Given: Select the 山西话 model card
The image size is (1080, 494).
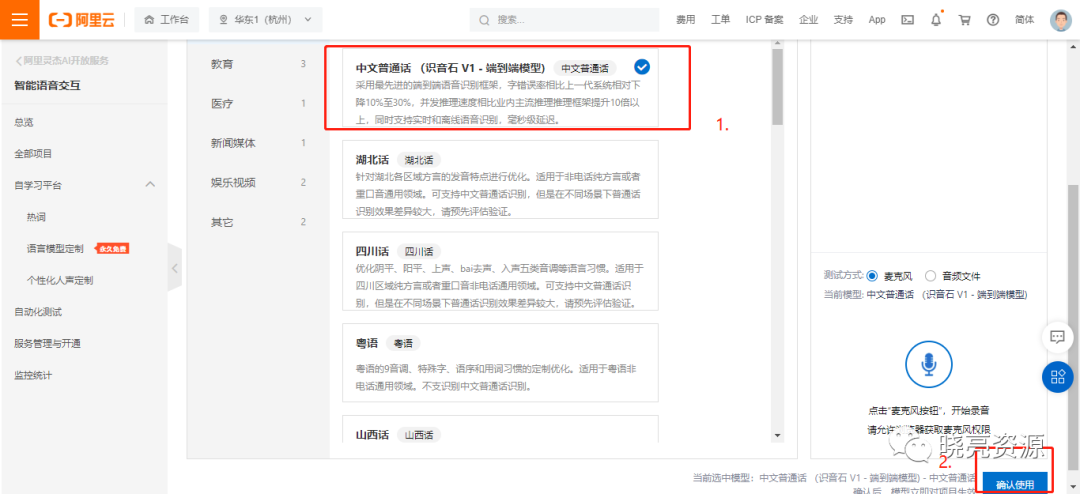Looking at the screenshot, I should click(x=500, y=429).
